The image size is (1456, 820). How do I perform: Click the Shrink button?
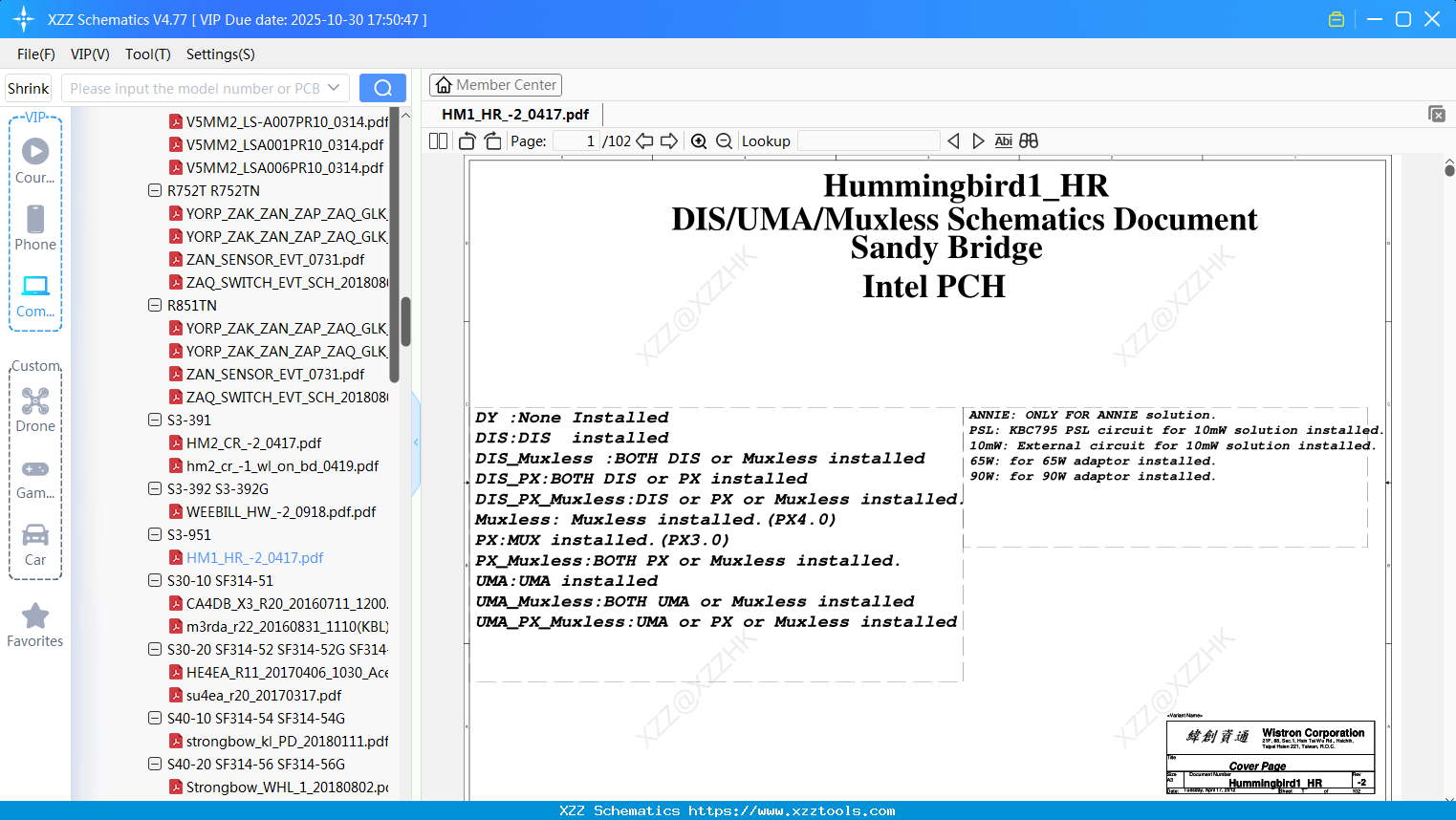(28, 88)
